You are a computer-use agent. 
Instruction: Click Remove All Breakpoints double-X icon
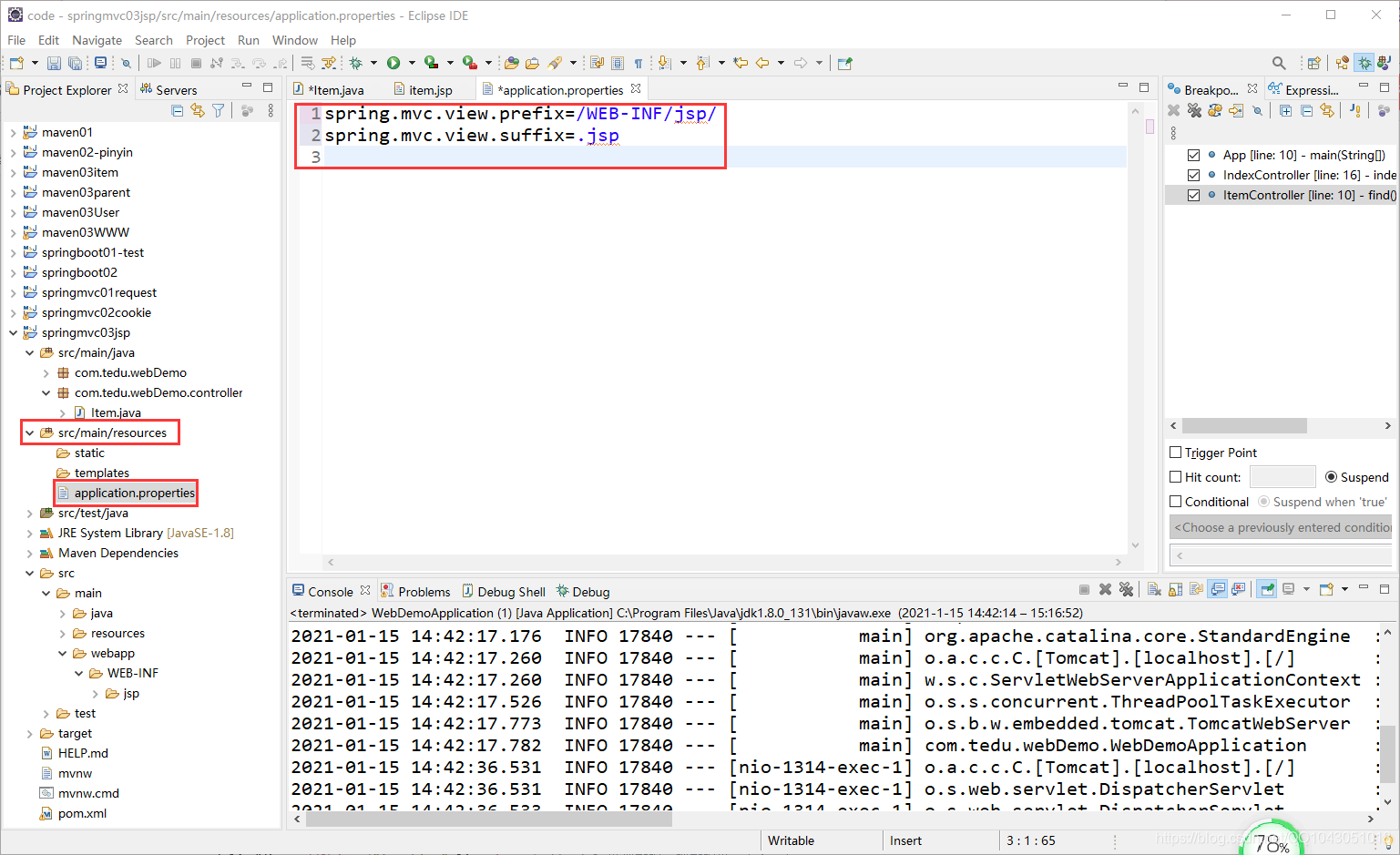(x=1193, y=110)
